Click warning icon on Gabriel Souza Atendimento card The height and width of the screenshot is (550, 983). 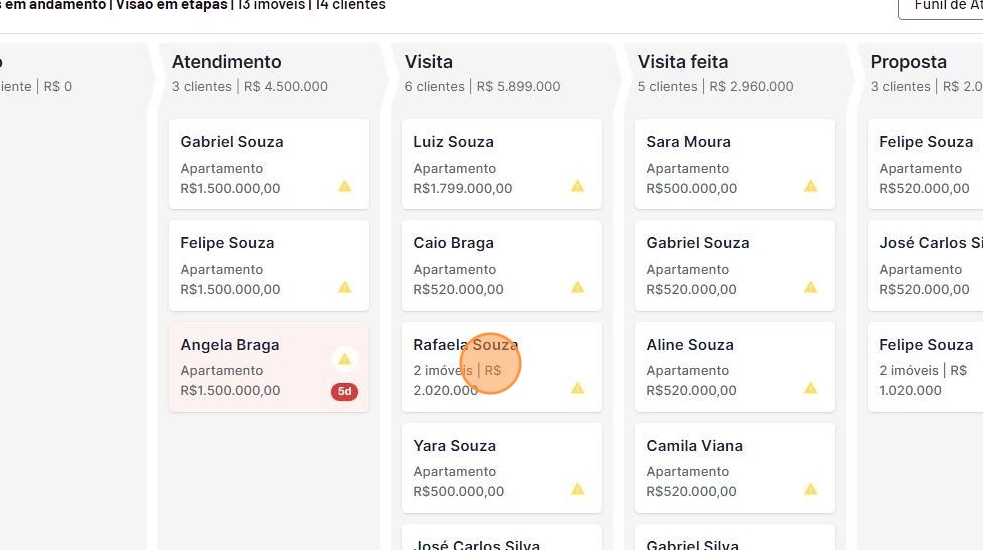click(345, 186)
